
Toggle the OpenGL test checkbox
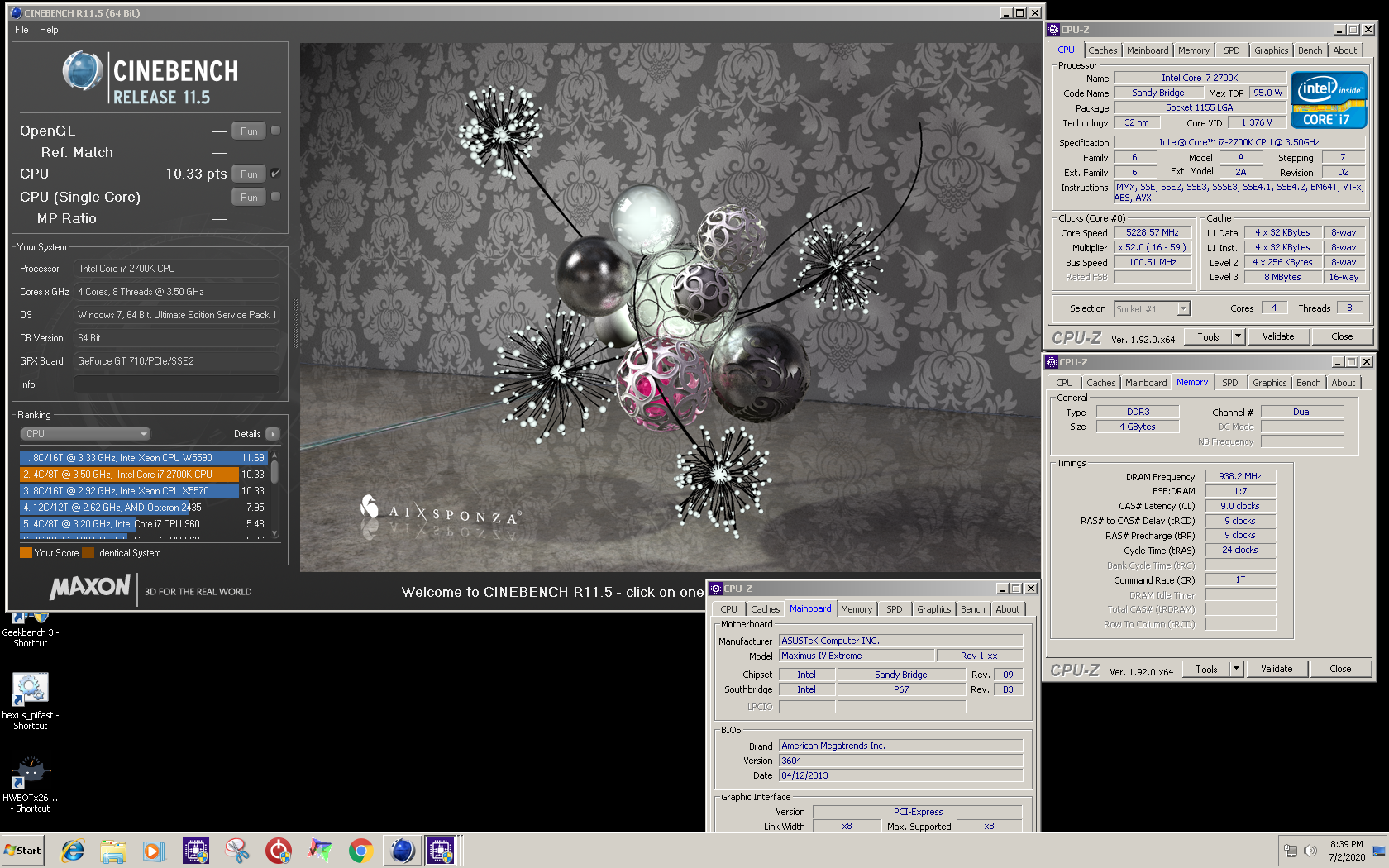tap(275, 131)
